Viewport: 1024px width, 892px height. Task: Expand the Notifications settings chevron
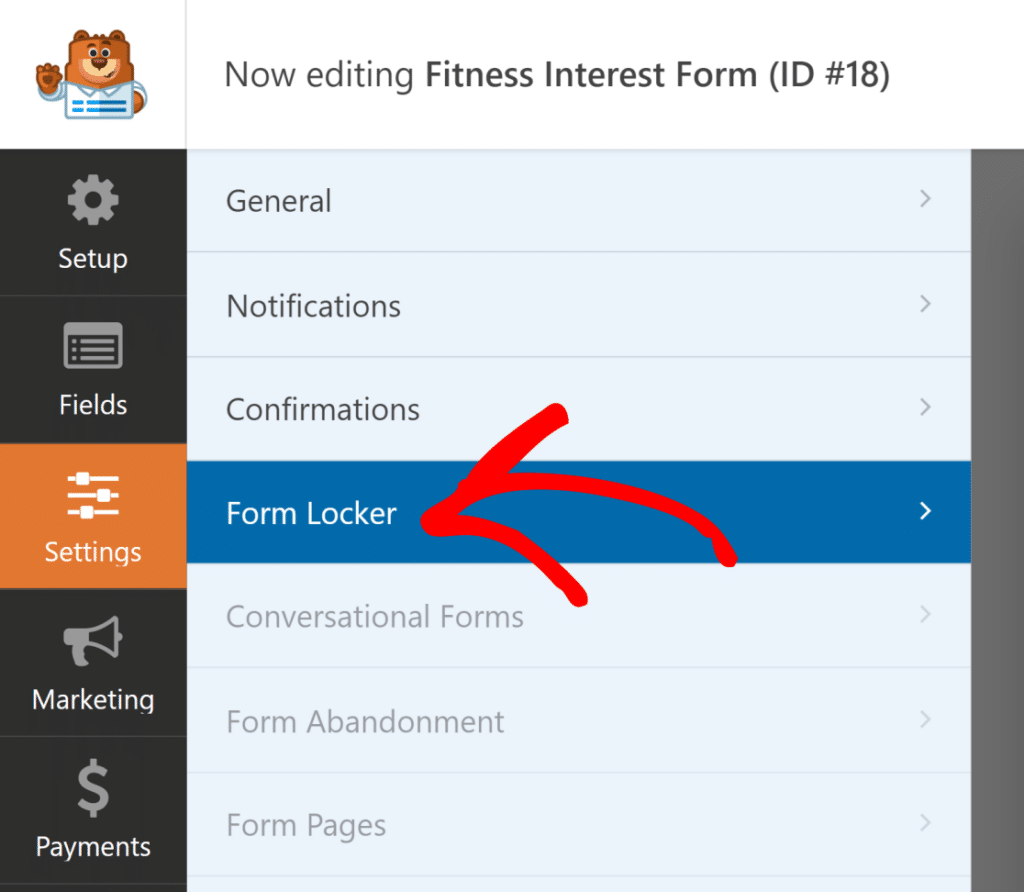[926, 305]
